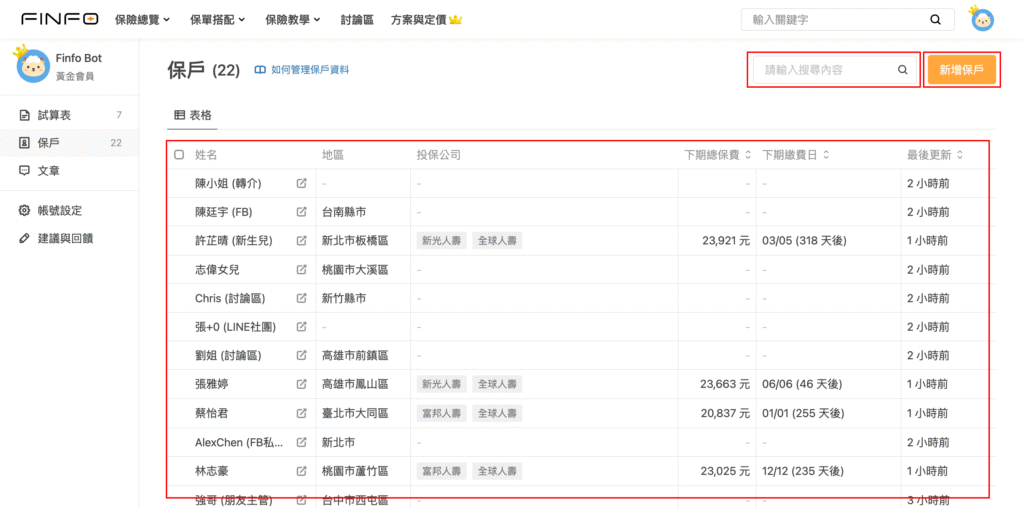Expand the 保險教學 dropdown menu
This screenshot has width=1024, height=509.
[x=292, y=19]
